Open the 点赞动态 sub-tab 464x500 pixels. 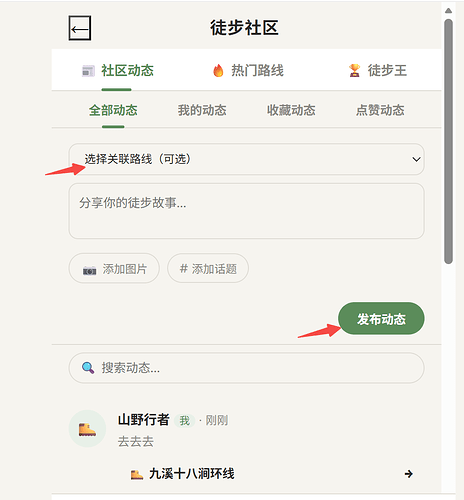tap(380, 110)
